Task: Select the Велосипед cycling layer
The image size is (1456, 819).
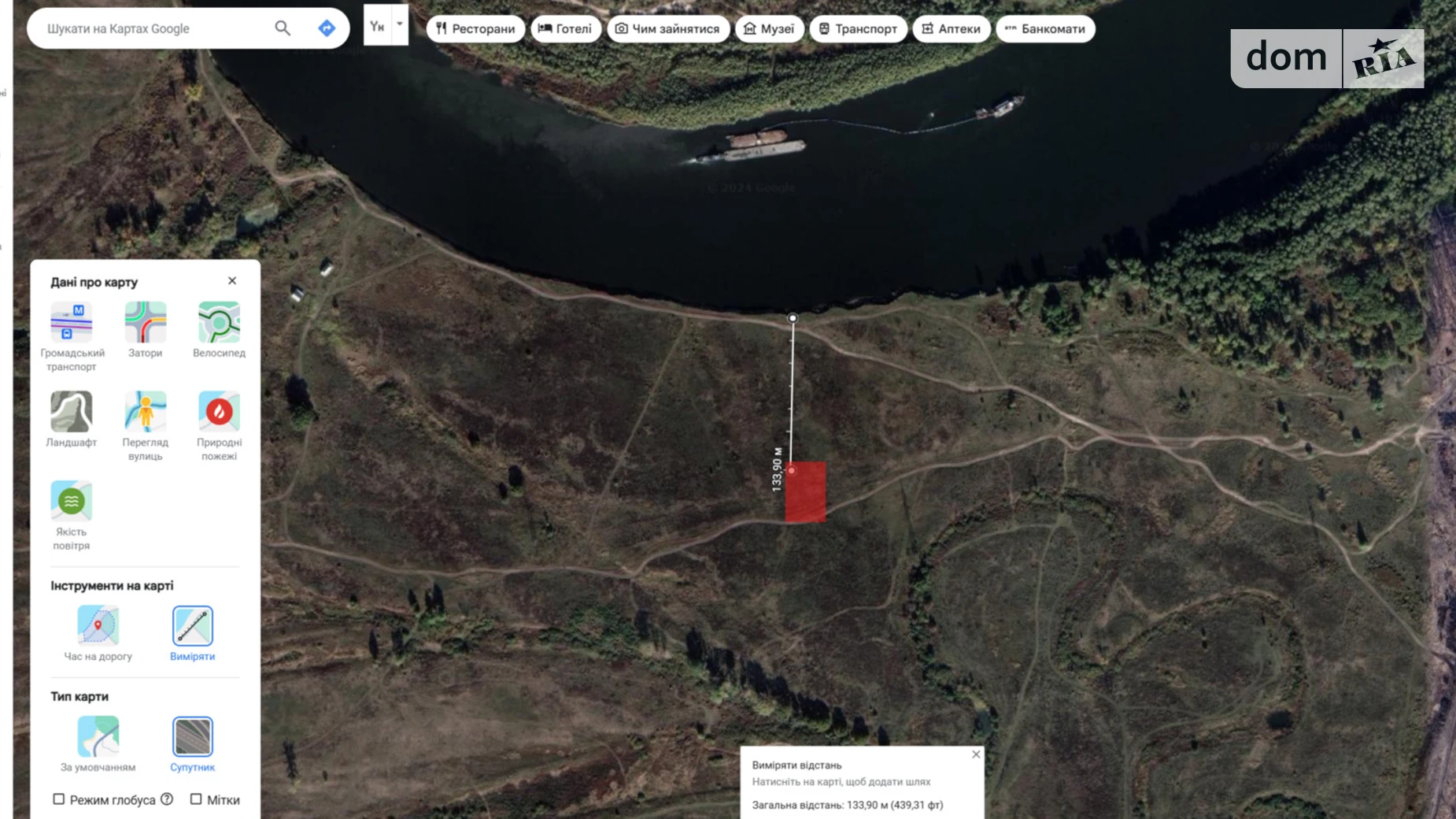Action: 219,322
